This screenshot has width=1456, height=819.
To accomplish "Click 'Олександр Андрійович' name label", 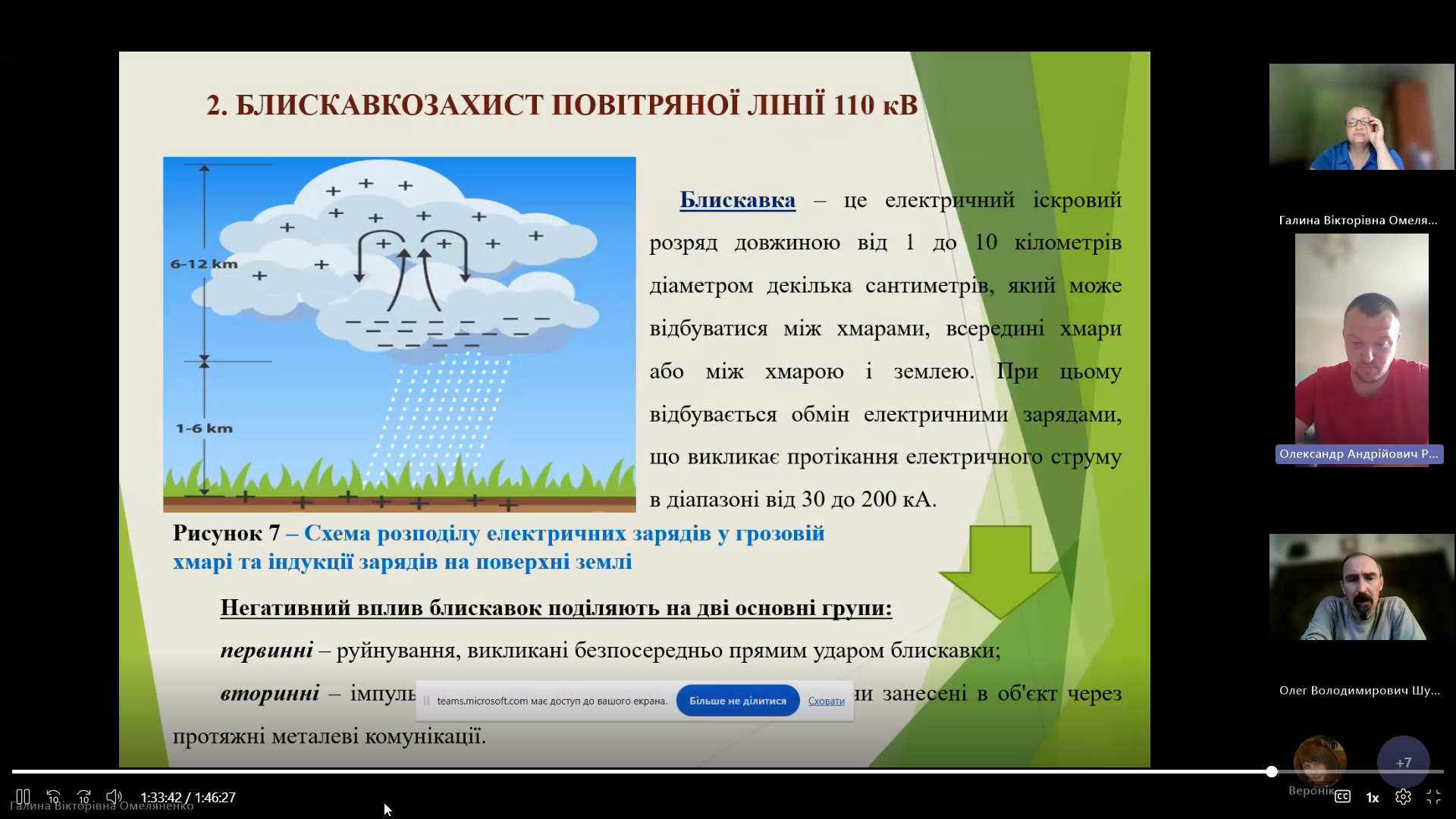I will click(1359, 454).
